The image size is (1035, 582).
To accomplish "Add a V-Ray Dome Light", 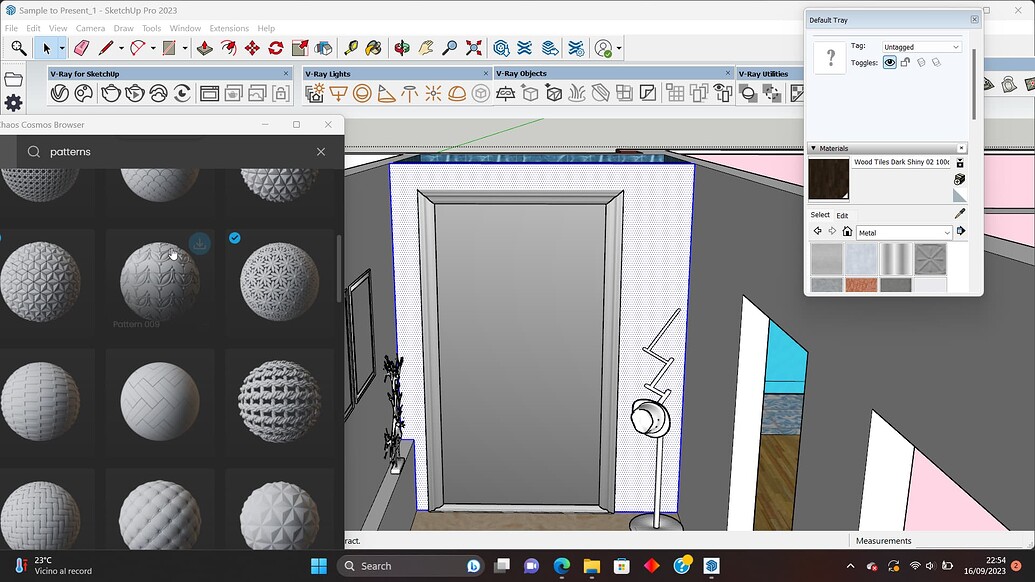I will pyautogui.click(x=458, y=93).
